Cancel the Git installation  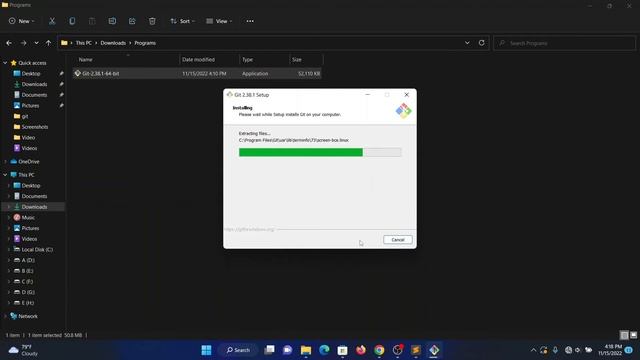398,240
